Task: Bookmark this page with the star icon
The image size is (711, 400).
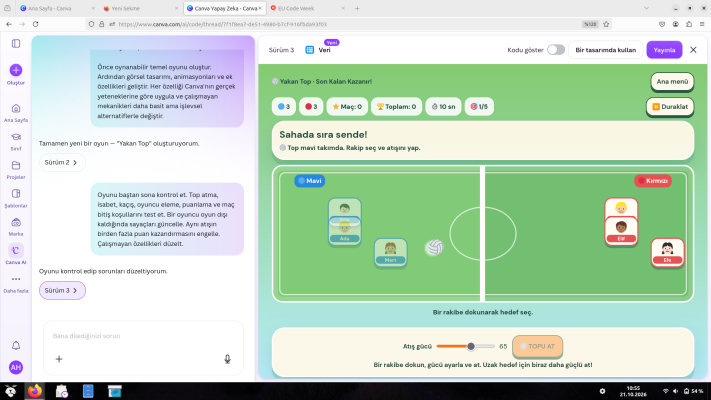Action: pos(606,24)
